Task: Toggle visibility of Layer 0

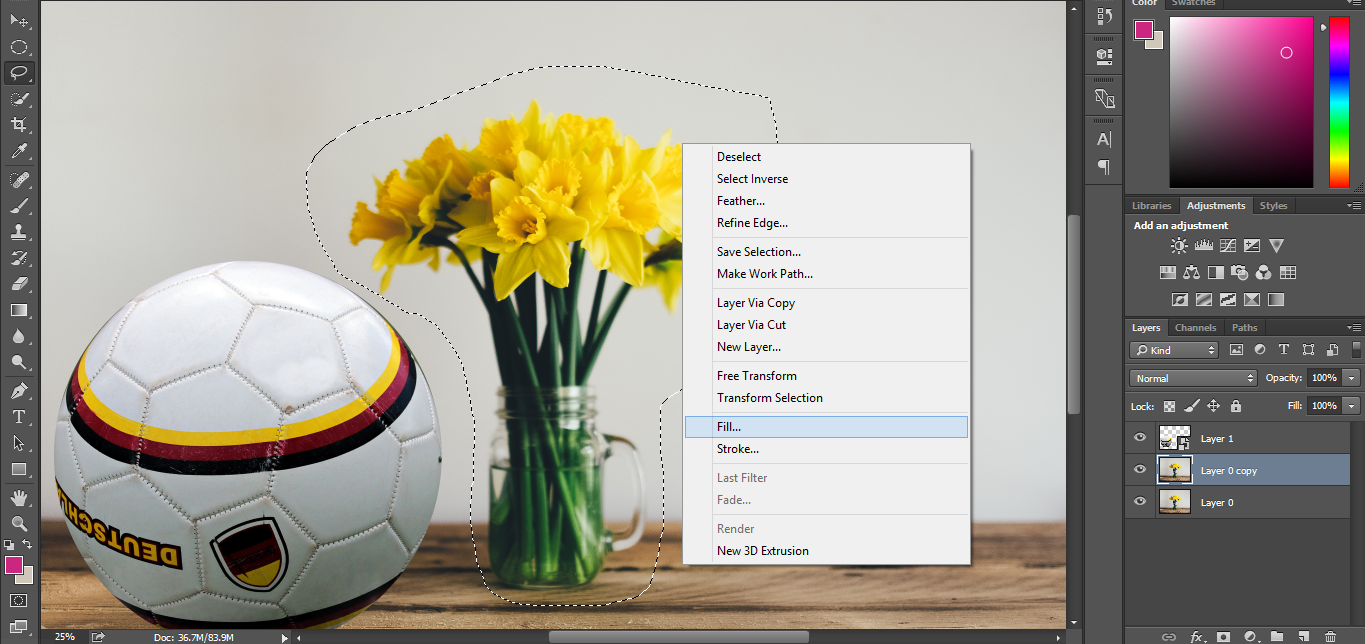Action: tap(1140, 502)
